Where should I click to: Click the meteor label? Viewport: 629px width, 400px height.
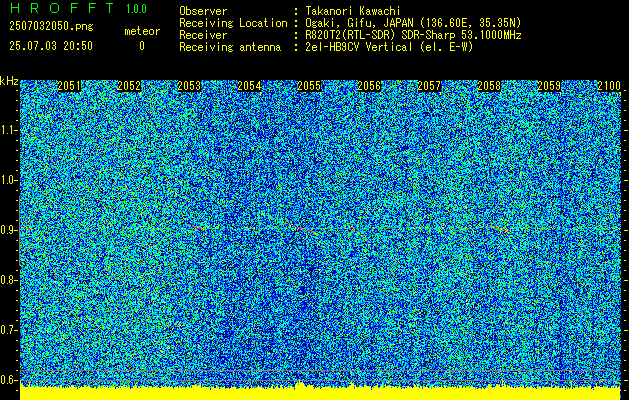(x=142, y=31)
